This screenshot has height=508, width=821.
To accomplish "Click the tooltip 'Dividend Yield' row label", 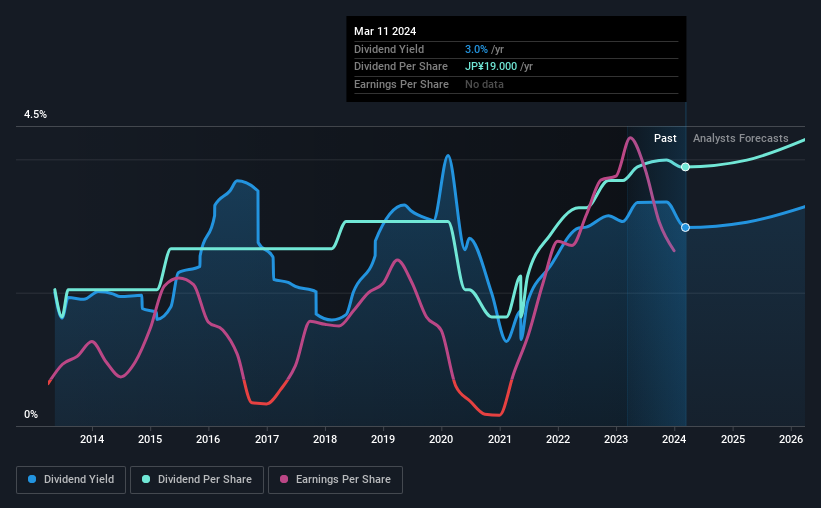I will point(389,49).
